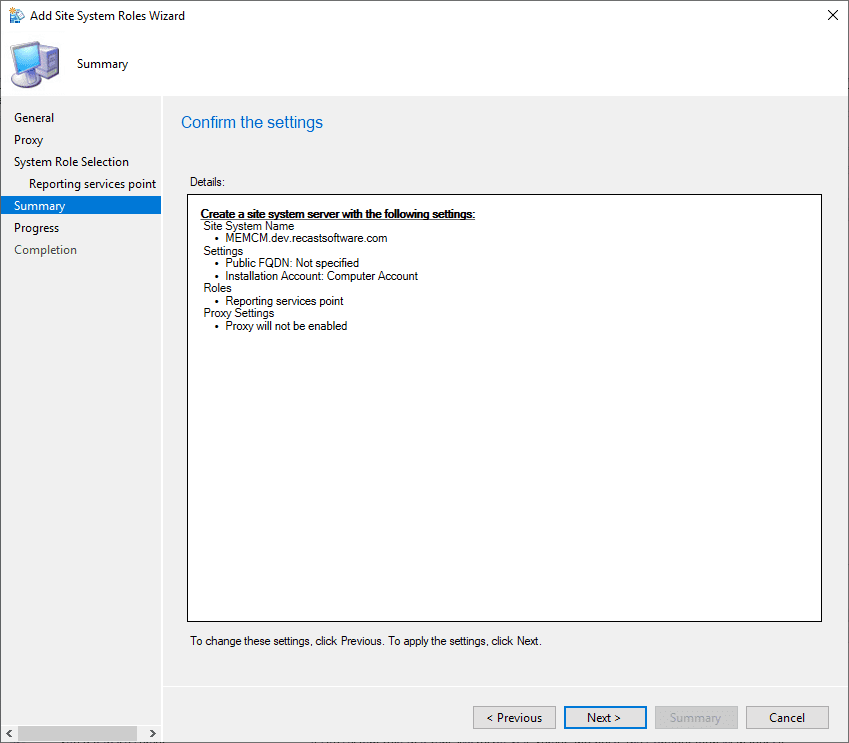Click the sidebar scrollbar right arrow
The width and height of the screenshot is (849, 743).
tap(153, 734)
